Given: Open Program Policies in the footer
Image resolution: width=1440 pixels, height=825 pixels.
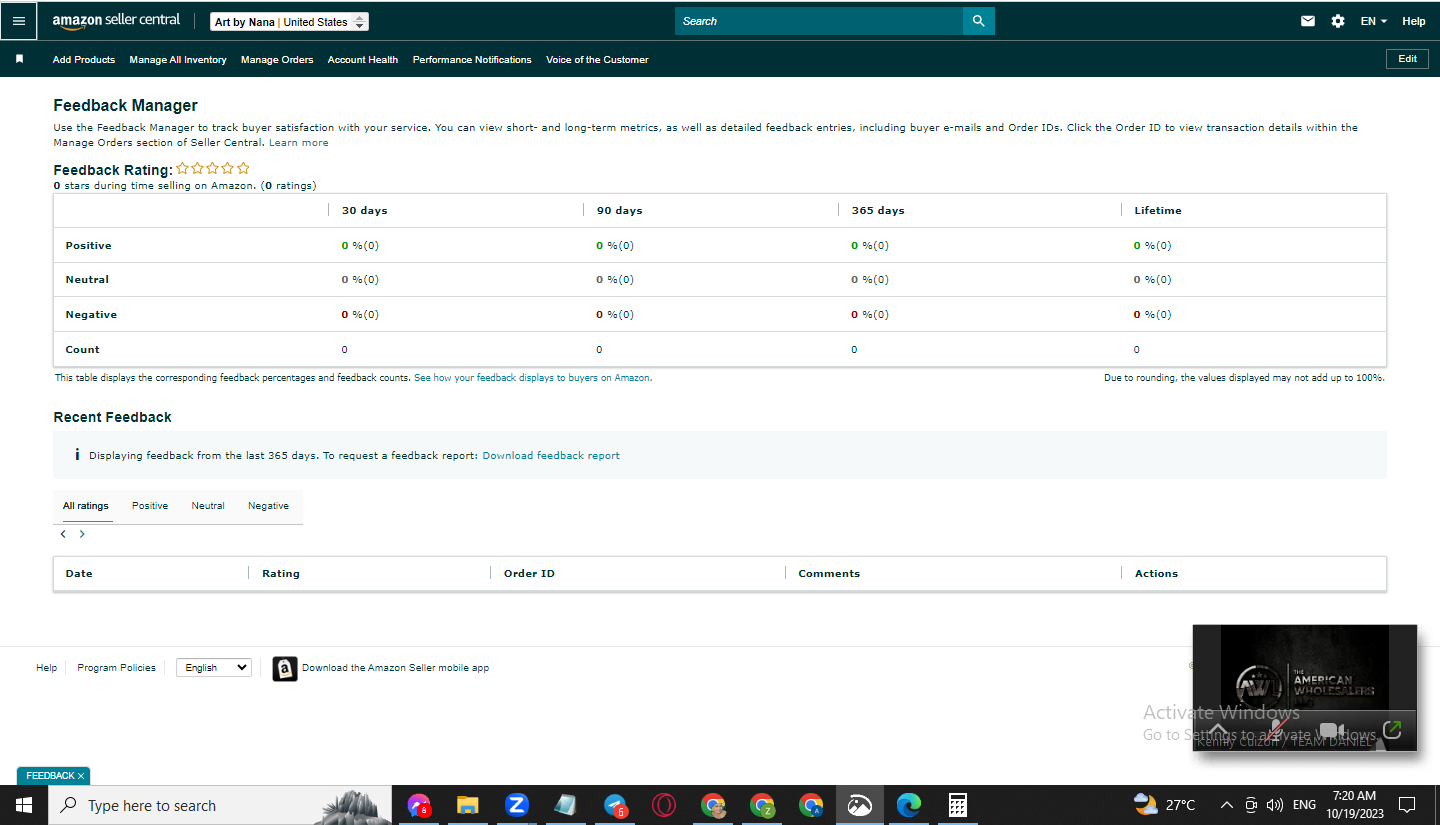Looking at the screenshot, I should (x=116, y=668).
